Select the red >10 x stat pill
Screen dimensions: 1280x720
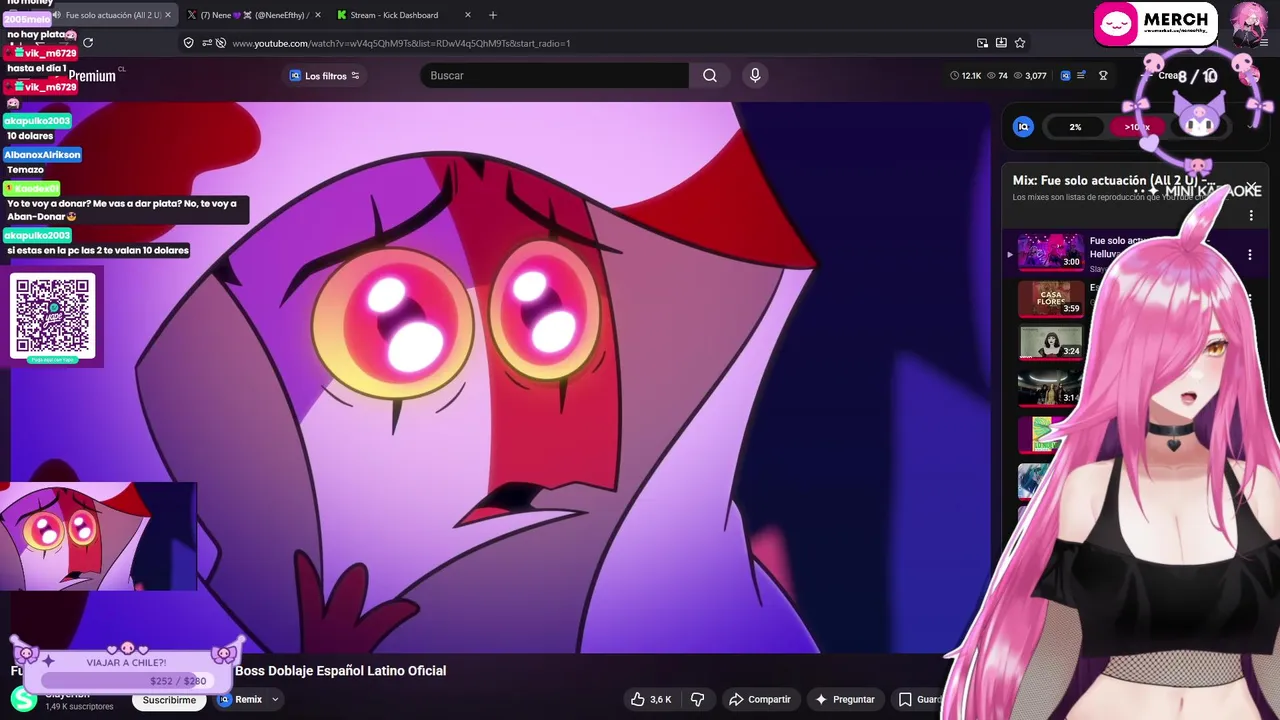[1137, 127]
